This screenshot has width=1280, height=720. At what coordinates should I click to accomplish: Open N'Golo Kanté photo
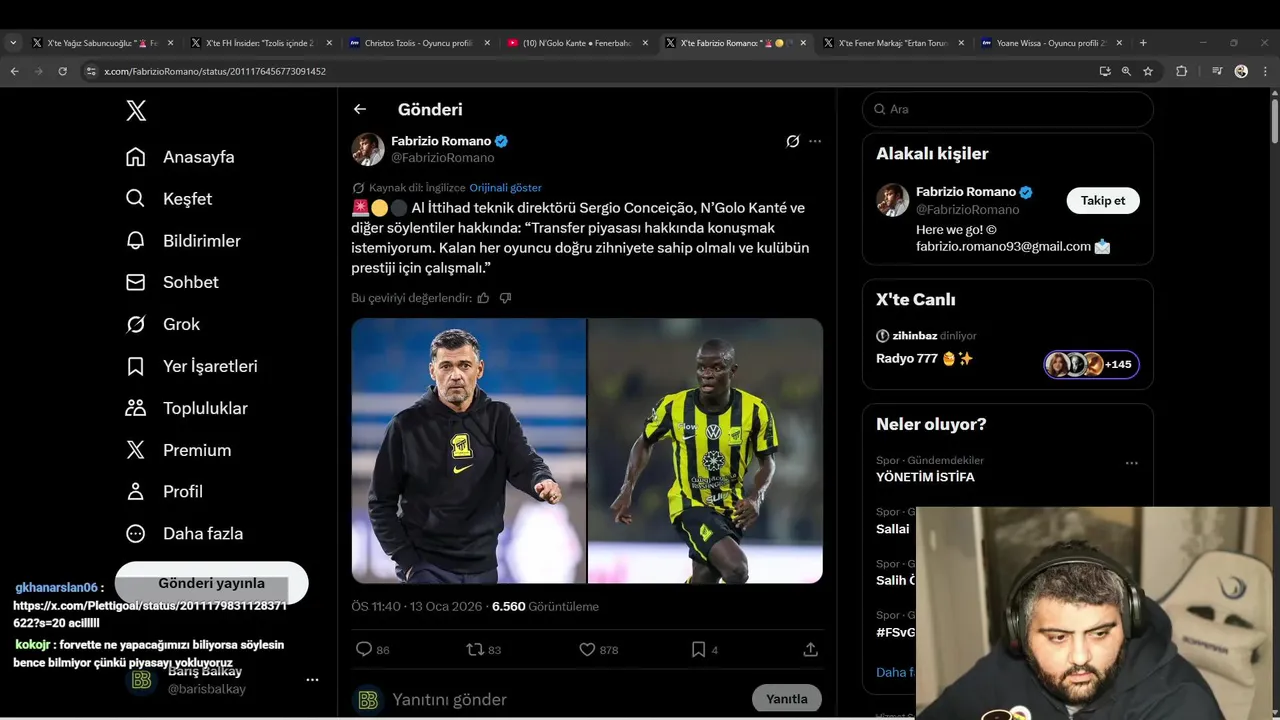tap(705, 451)
